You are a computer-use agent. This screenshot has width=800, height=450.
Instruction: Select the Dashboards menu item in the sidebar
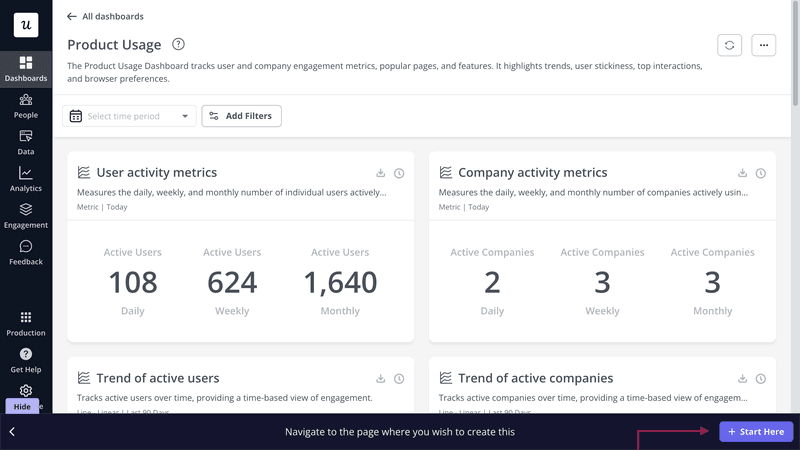click(x=26, y=69)
